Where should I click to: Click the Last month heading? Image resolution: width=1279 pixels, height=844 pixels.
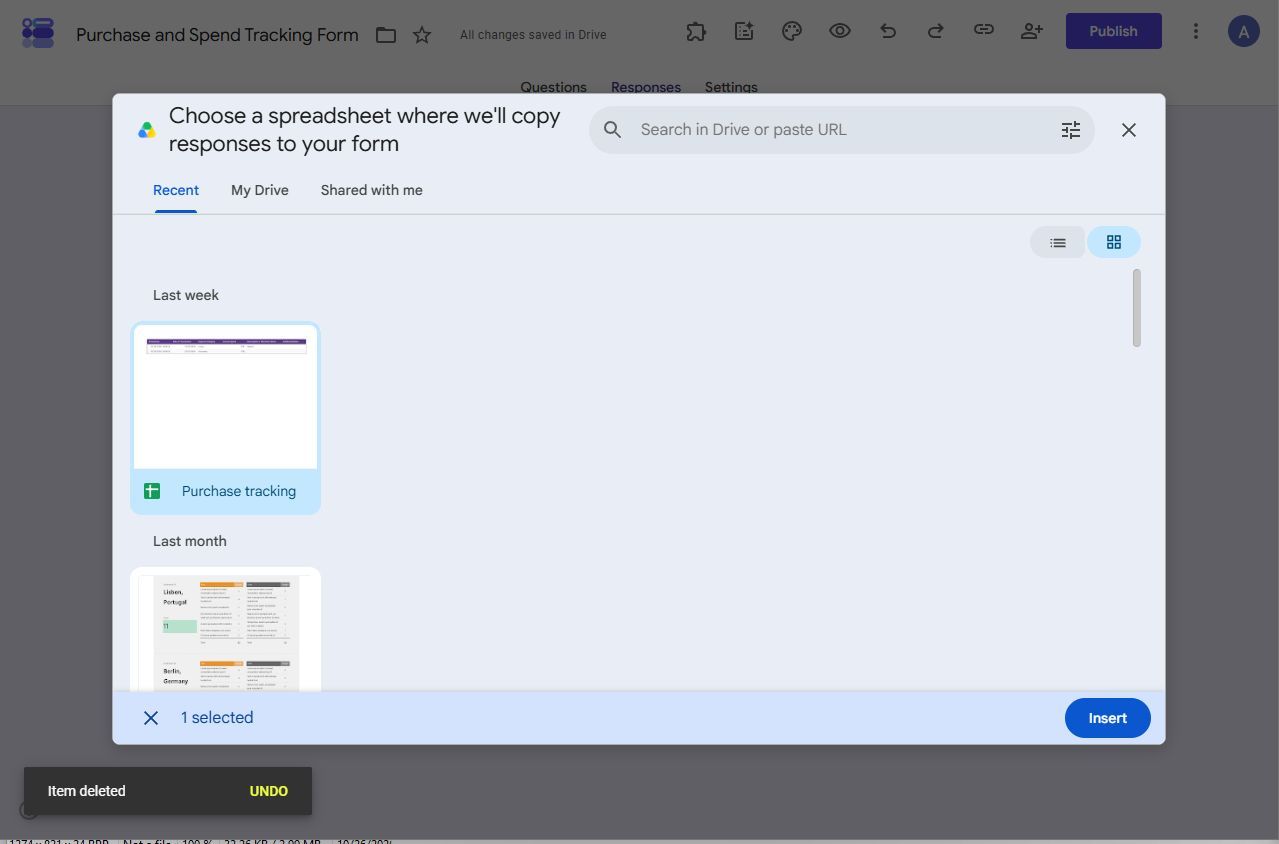click(x=190, y=541)
